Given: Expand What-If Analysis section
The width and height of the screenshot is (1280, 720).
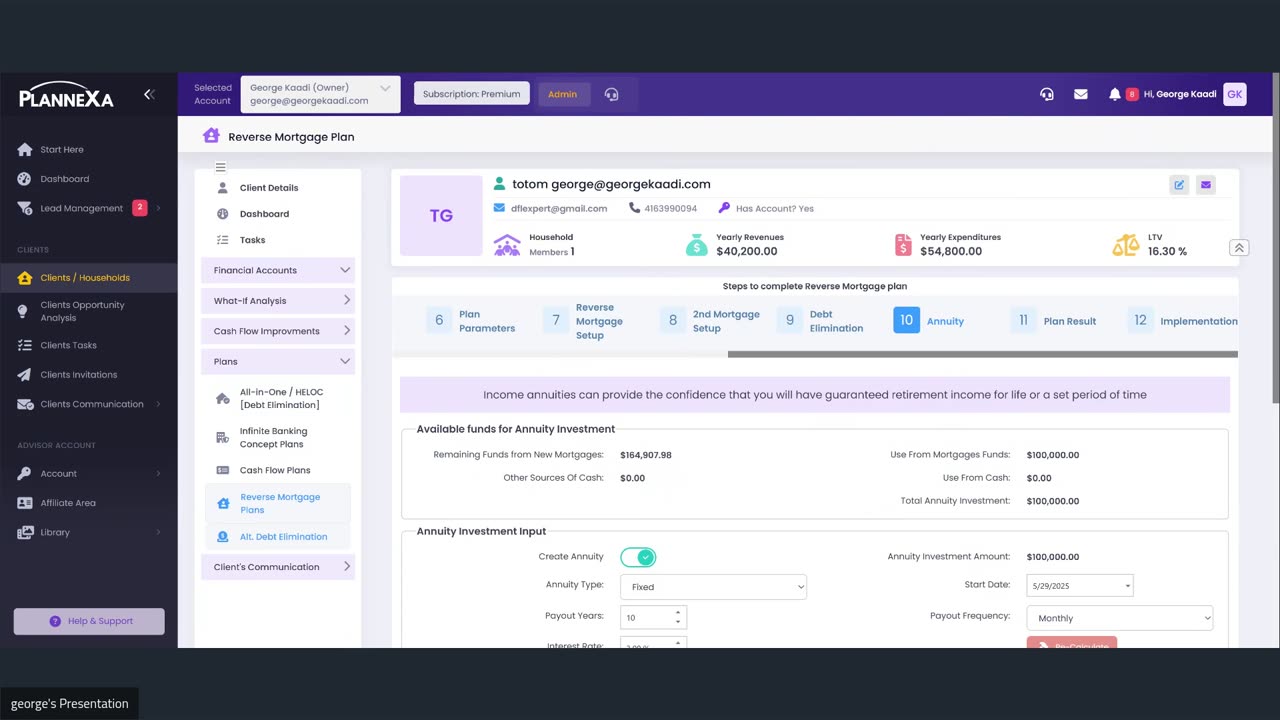Looking at the screenshot, I should point(278,300).
